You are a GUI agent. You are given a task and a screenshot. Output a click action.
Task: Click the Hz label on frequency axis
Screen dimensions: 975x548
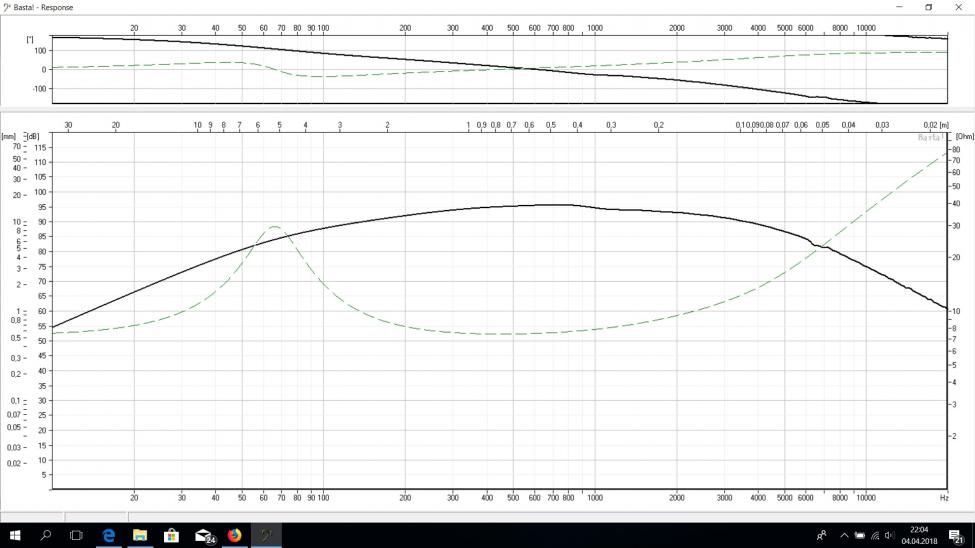point(944,498)
